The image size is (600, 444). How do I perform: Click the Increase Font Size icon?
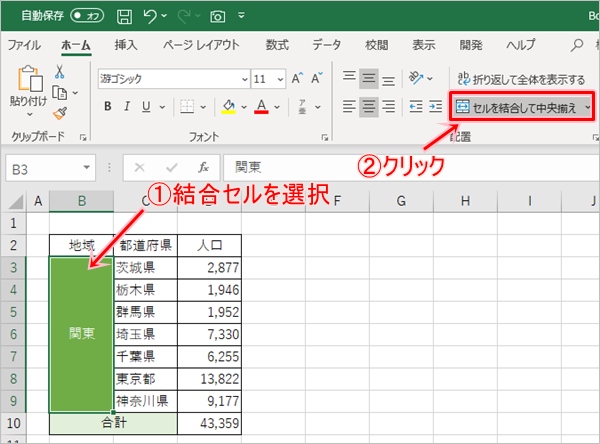point(297,78)
